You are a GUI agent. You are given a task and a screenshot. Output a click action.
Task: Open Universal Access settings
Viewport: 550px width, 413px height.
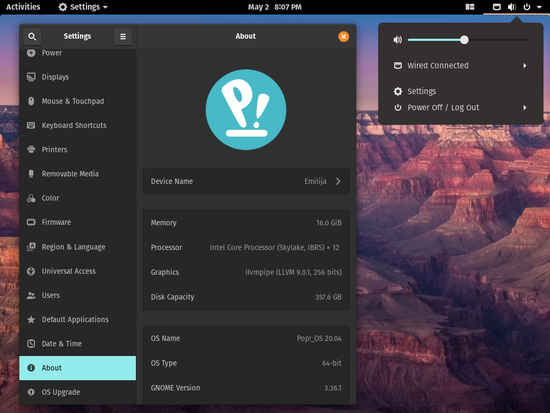(78, 271)
